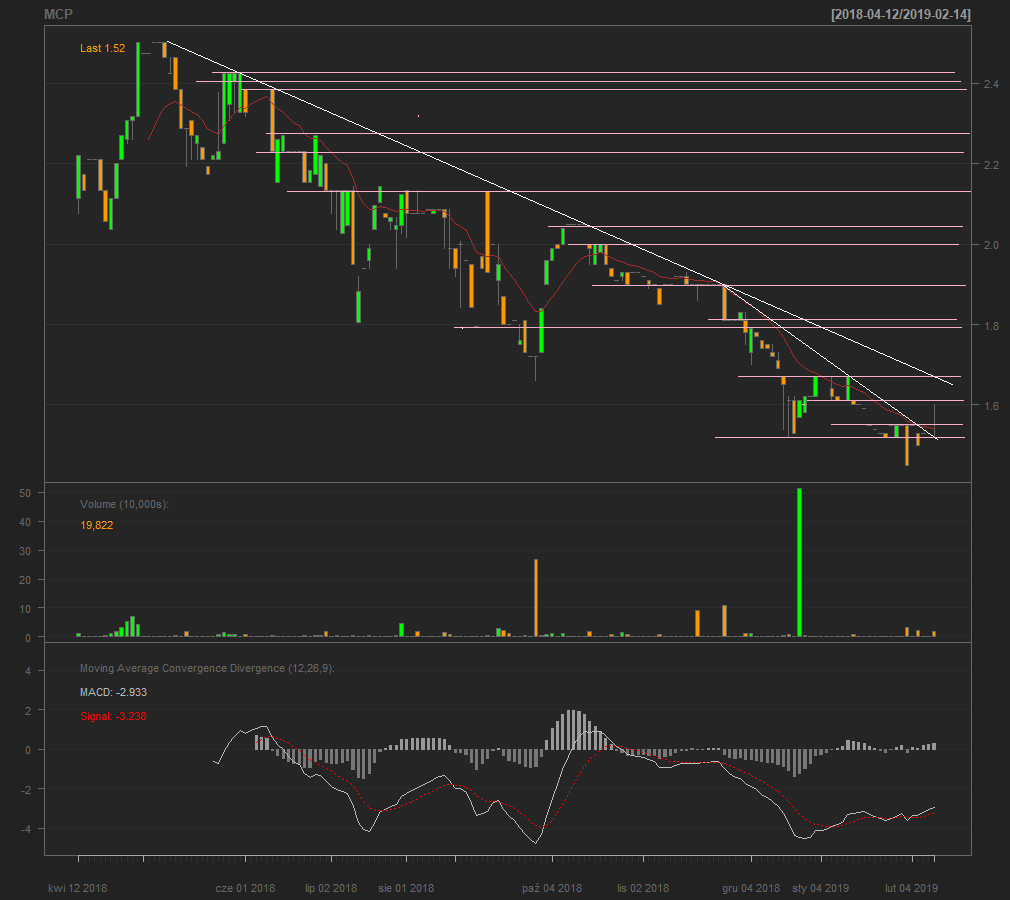Viewport: 1010px width, 900px height.
Task: Click the 2.4 price axis label
Action: [x=991, y=84]
